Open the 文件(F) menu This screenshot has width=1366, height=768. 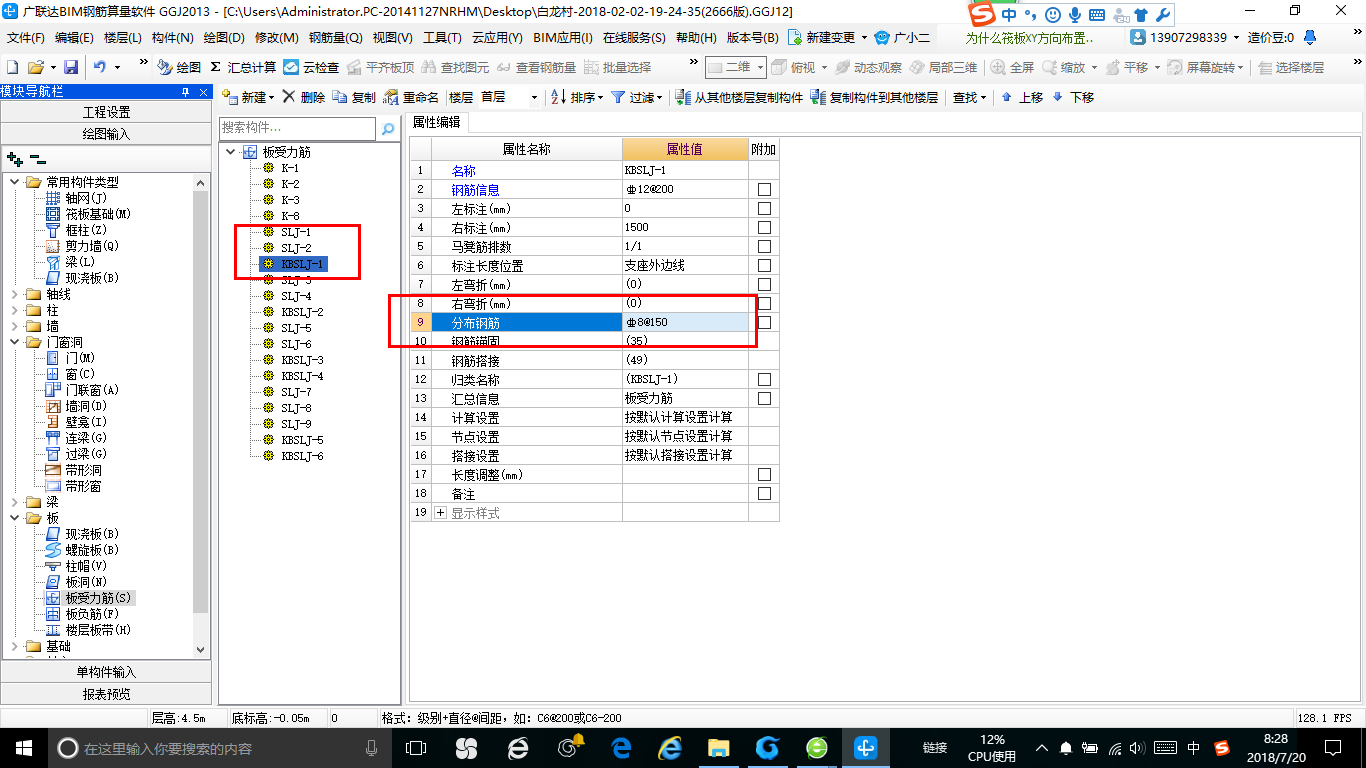pos(26,38)
